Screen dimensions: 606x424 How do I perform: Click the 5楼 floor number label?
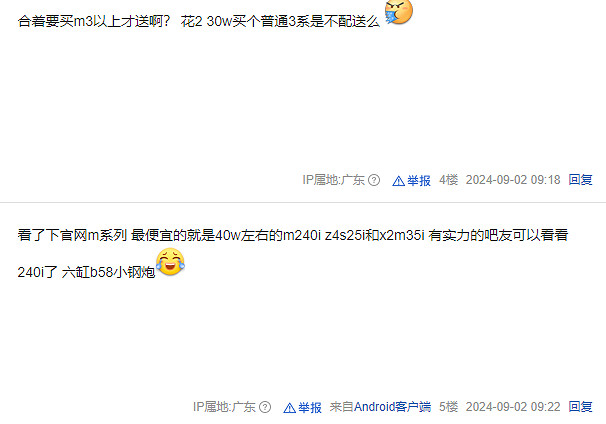[x=448, y=407]
